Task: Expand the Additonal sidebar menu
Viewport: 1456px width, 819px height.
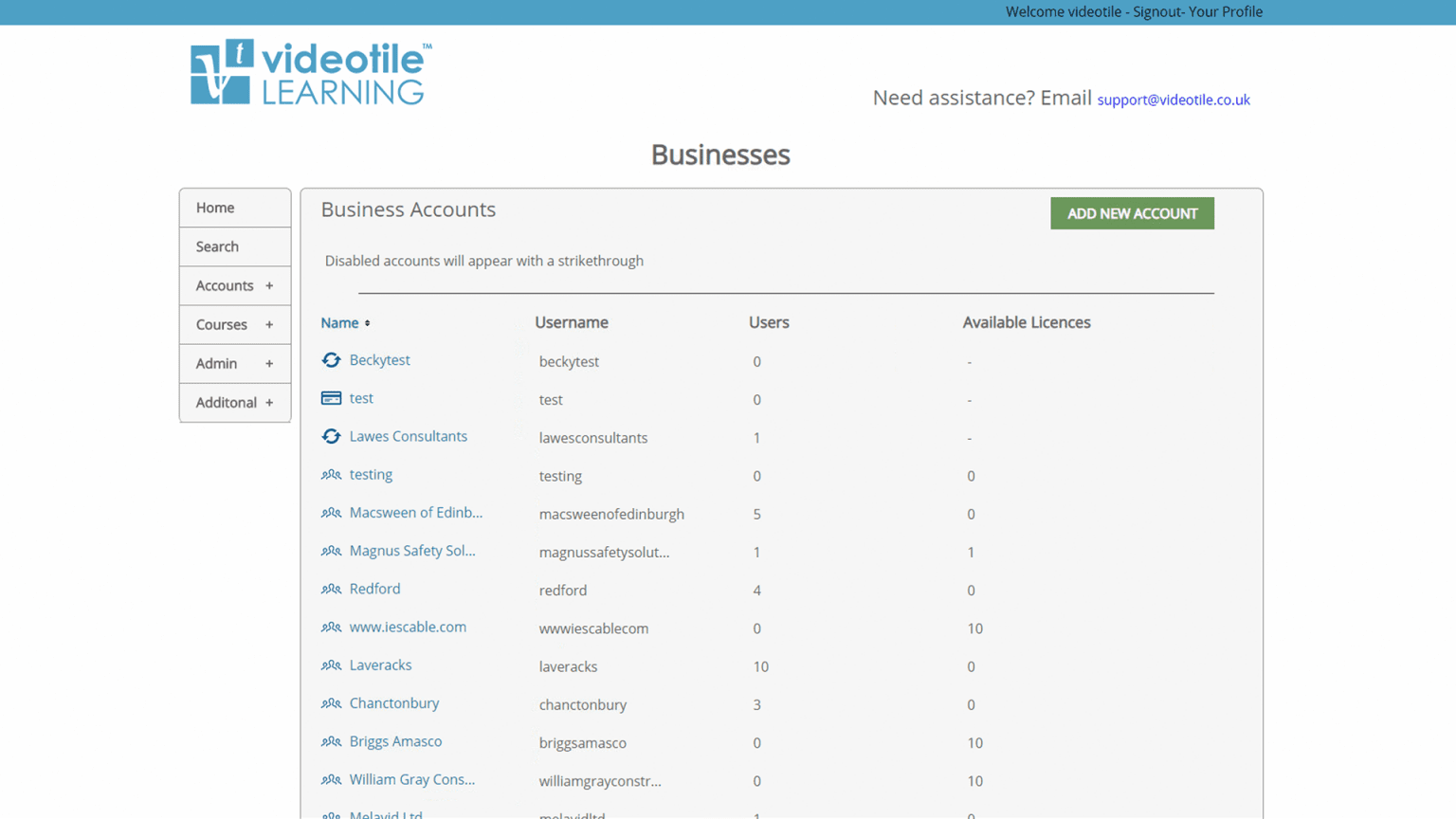Action: click(234, 402)
